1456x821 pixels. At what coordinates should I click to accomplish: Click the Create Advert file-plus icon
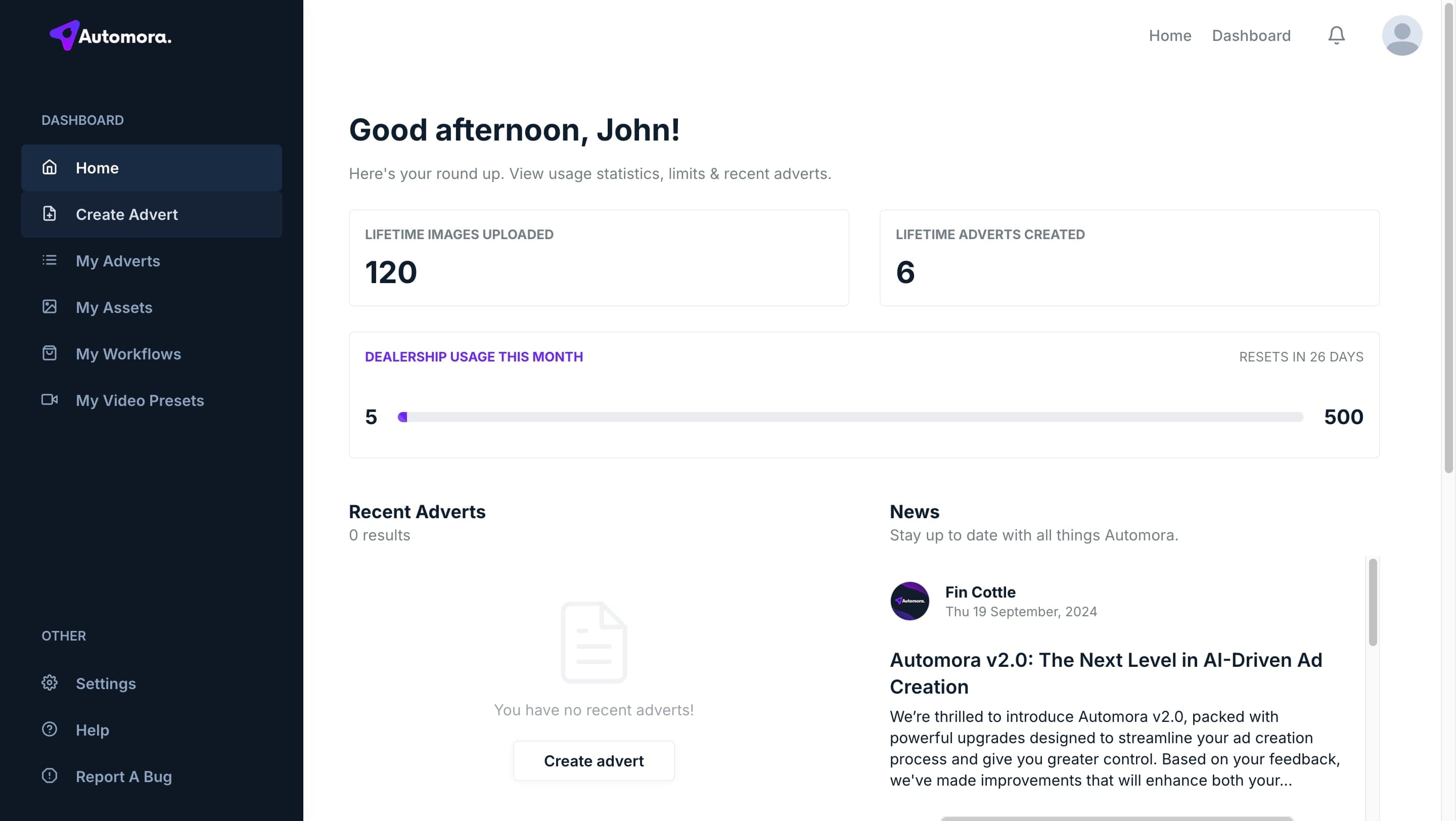(50, 213)
